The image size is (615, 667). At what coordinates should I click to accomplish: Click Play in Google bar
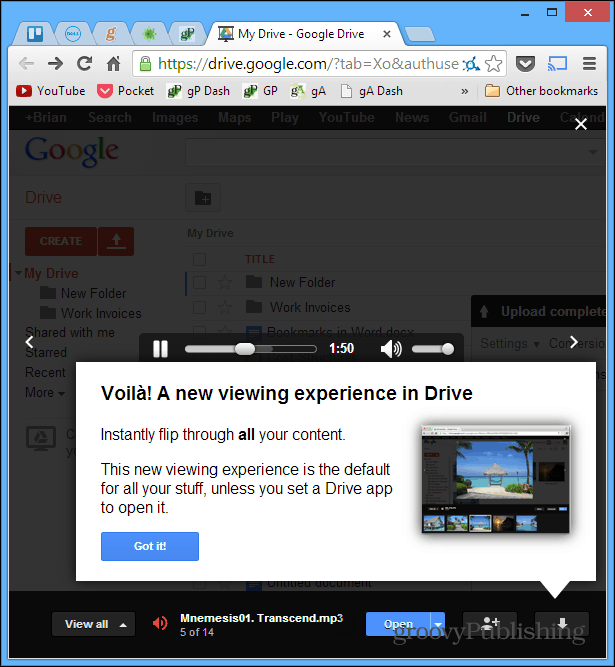pyautogui.click(x=285, y=117)
